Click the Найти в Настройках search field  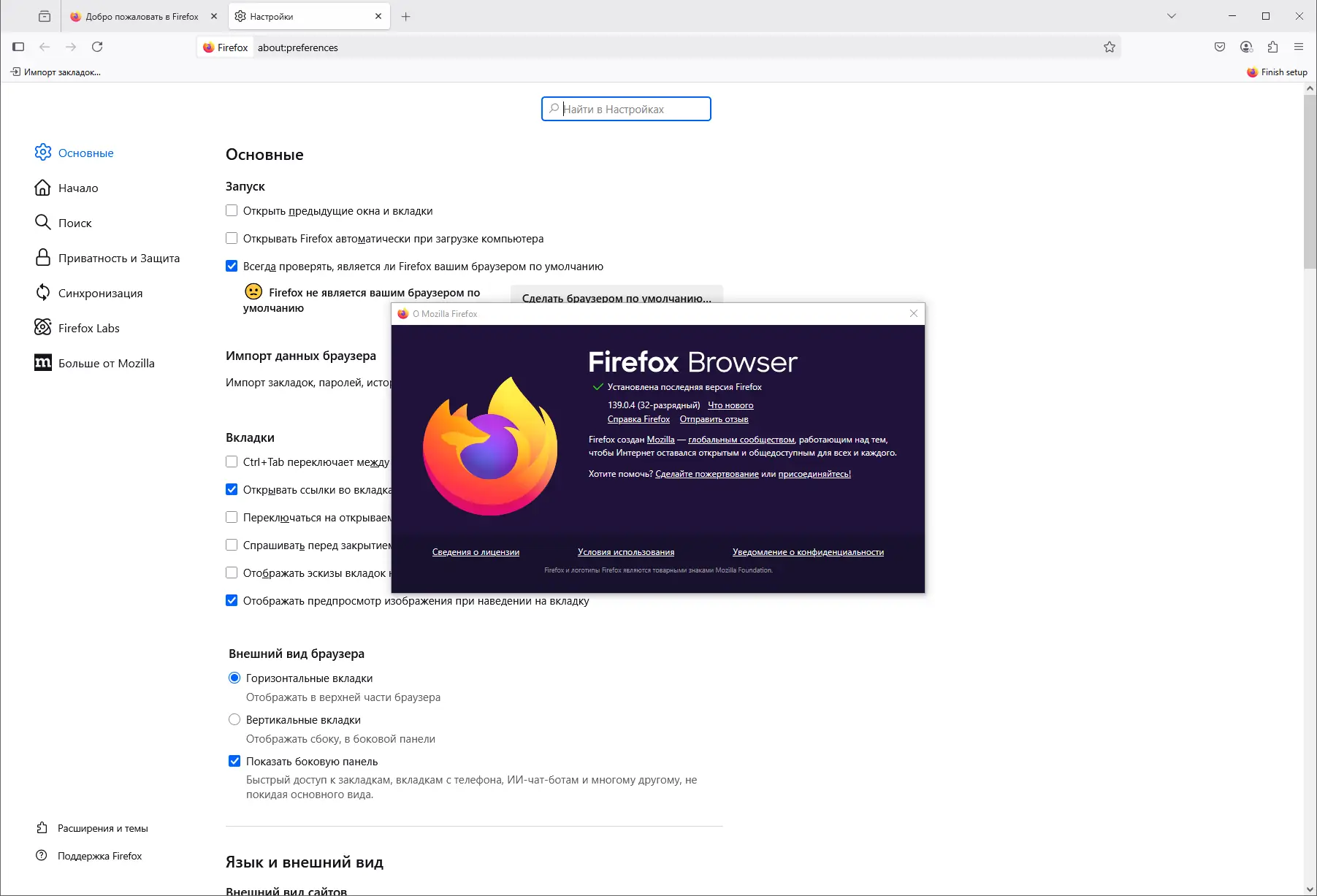tap(626, 109)
